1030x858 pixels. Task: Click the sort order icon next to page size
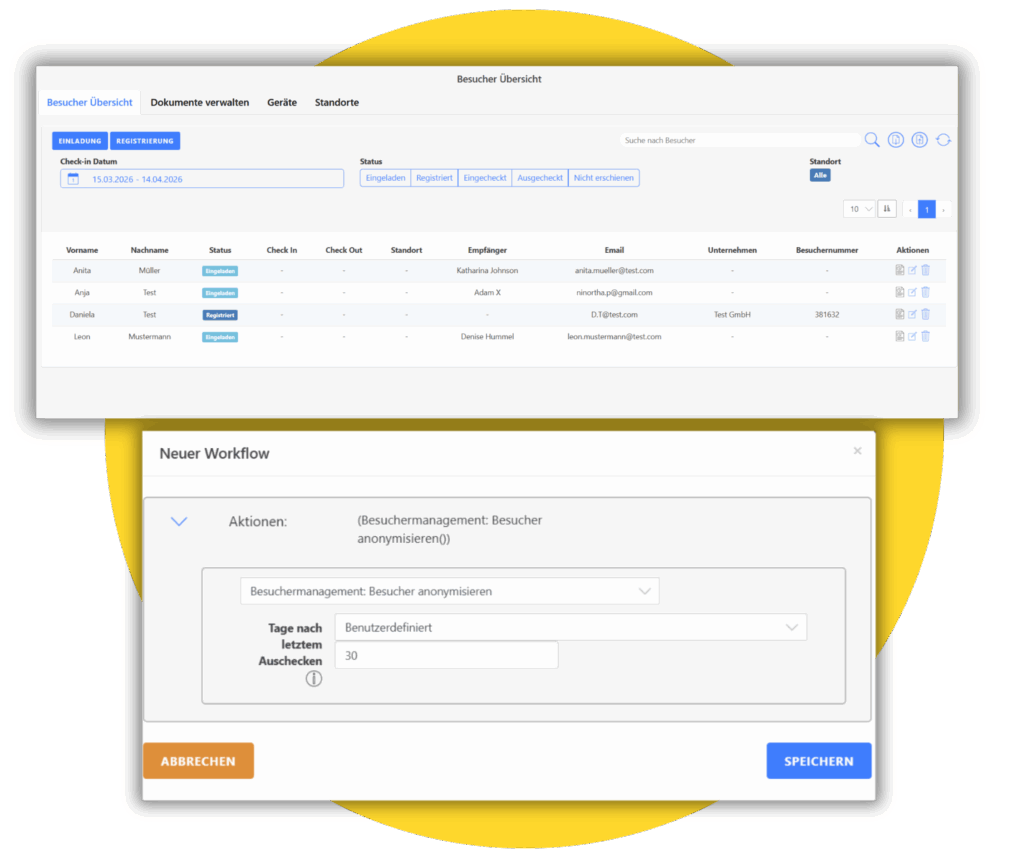[886, 209]
